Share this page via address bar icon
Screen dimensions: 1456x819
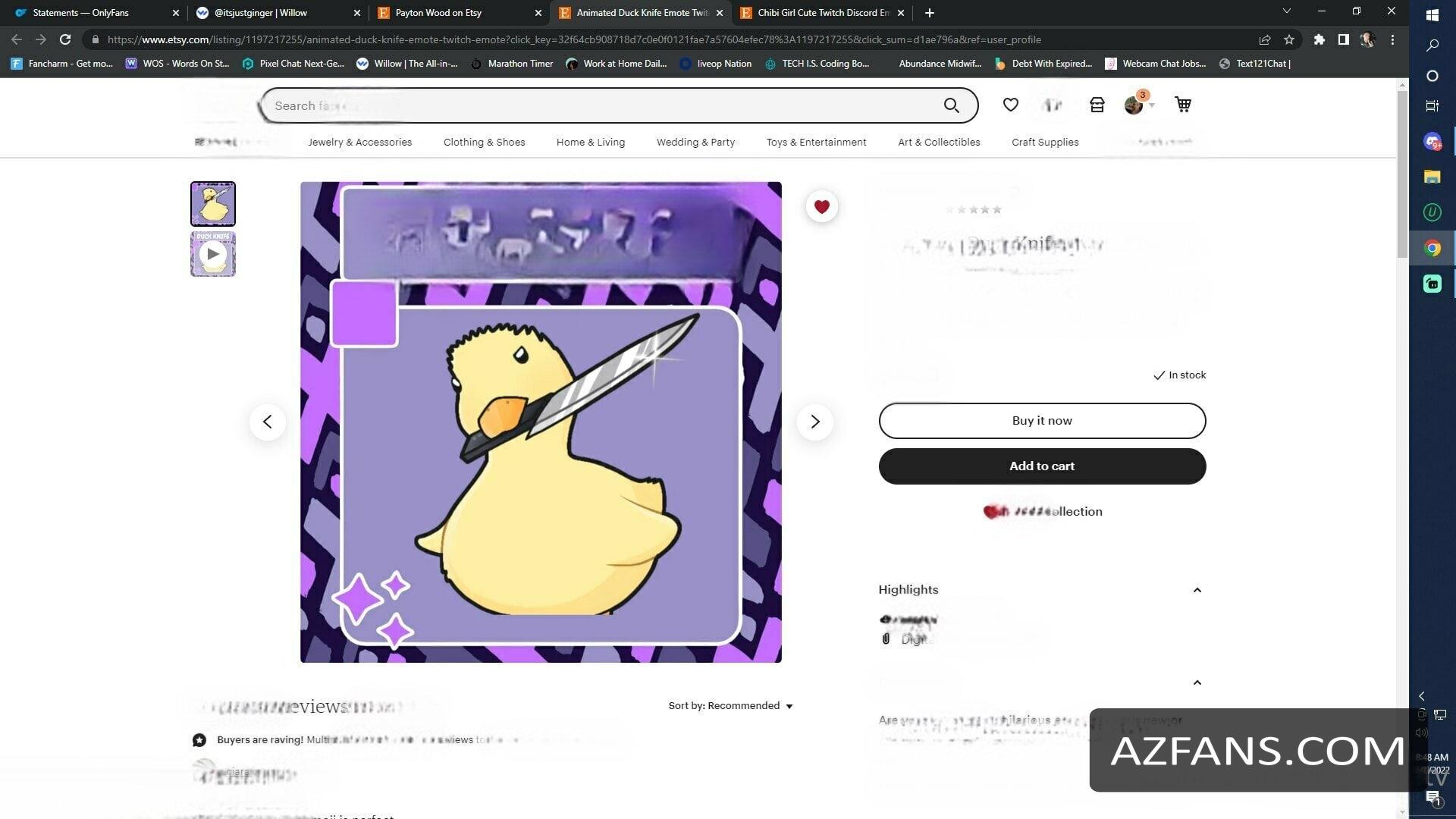coord(1265,39)
